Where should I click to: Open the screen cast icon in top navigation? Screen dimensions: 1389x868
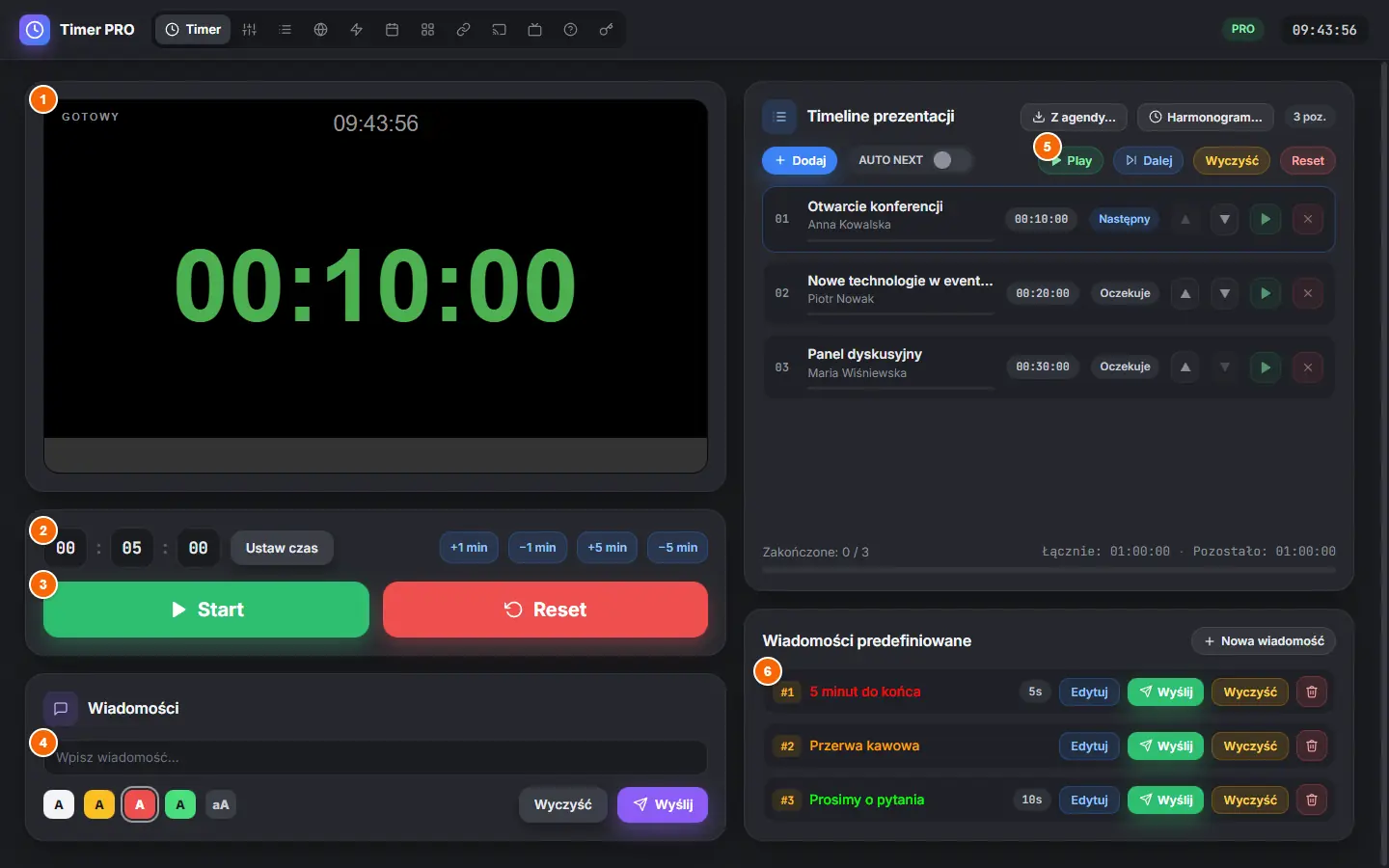click(x=500, y=30)
